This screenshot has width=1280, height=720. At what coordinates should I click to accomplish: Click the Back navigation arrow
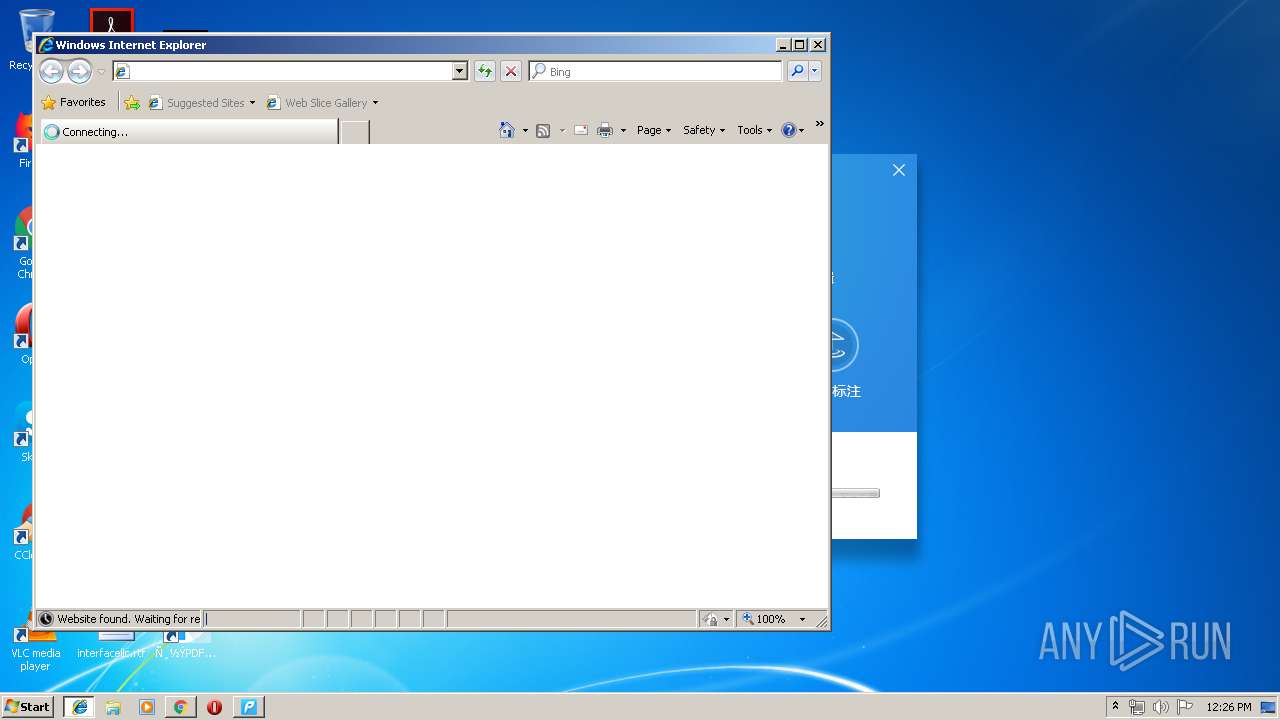pyautogui.click(x=51, y=71)
